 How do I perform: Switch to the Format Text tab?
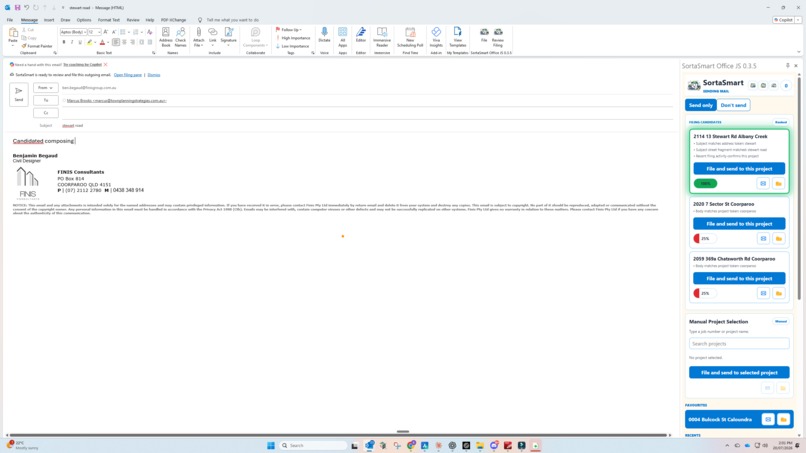point(108,20)
